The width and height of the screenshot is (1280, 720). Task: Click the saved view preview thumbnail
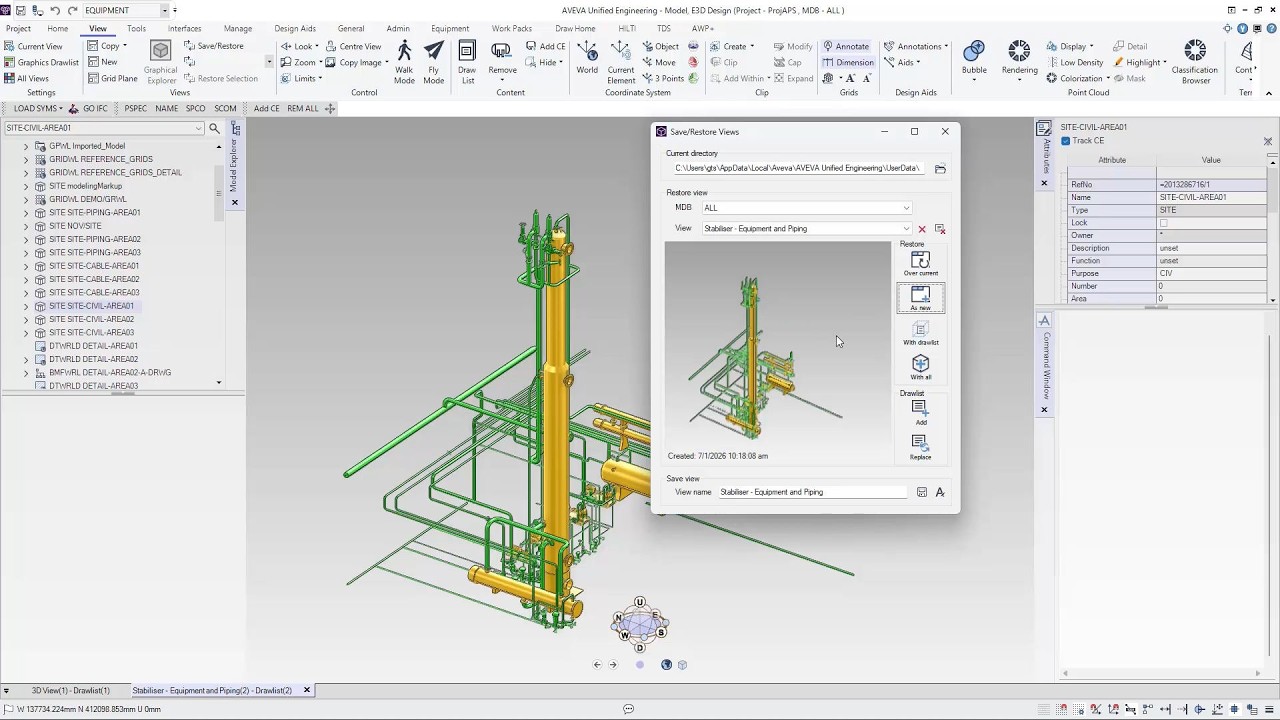777,344
